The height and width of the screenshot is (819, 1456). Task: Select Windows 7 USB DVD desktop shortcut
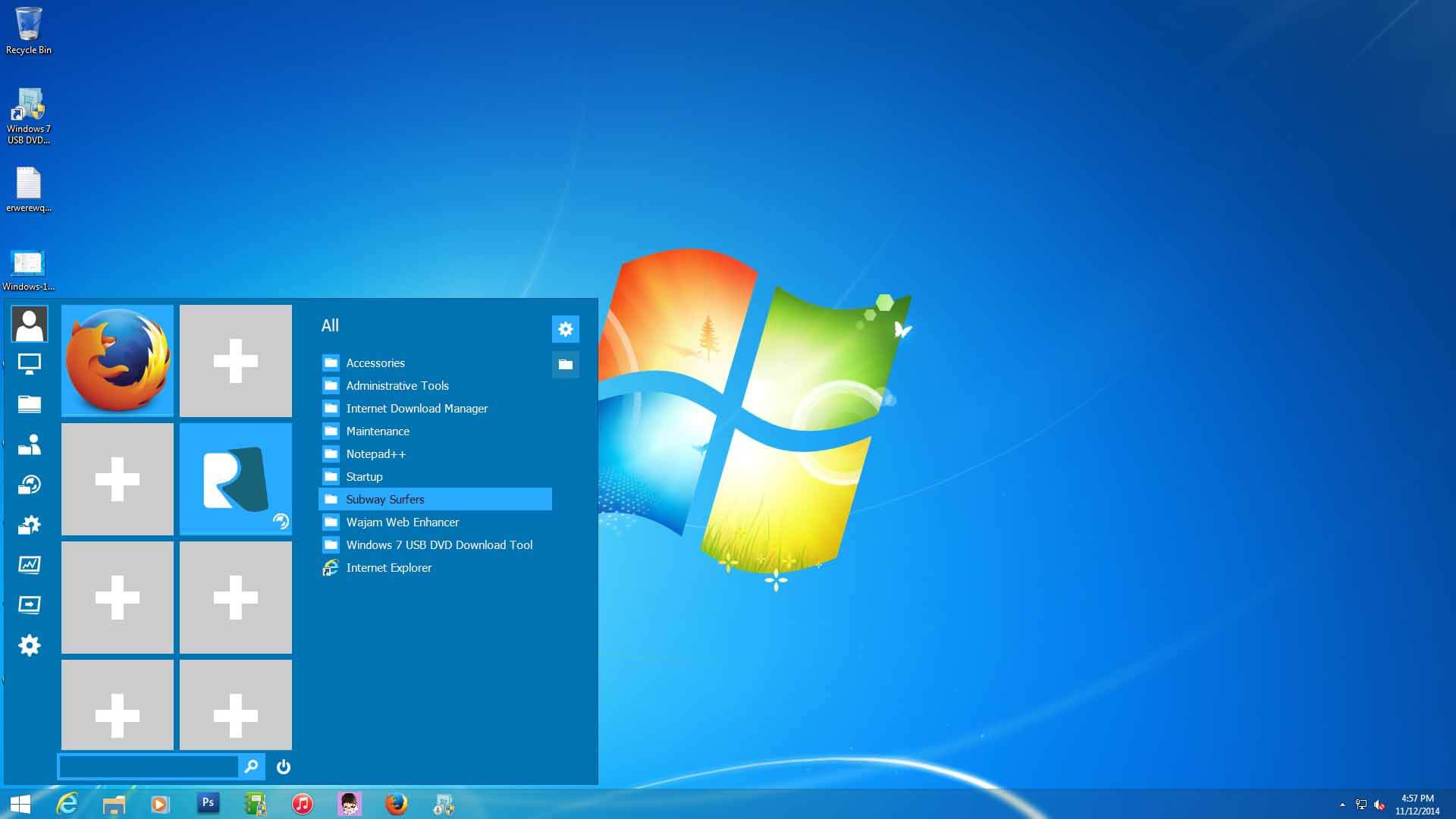(x=29, y=116)
